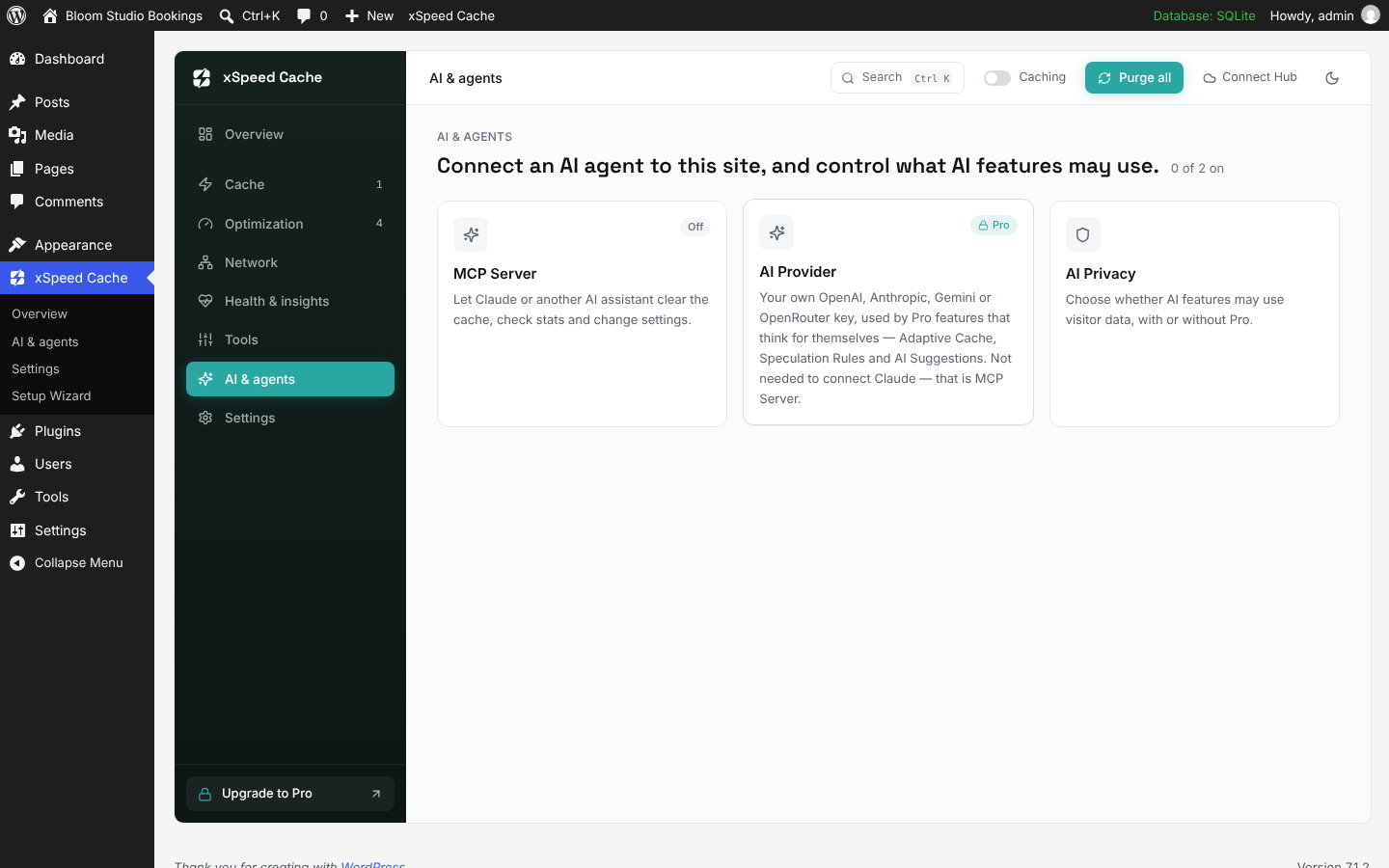
Task: Click the WordPress logo icon
Action: tap(16, 15)
